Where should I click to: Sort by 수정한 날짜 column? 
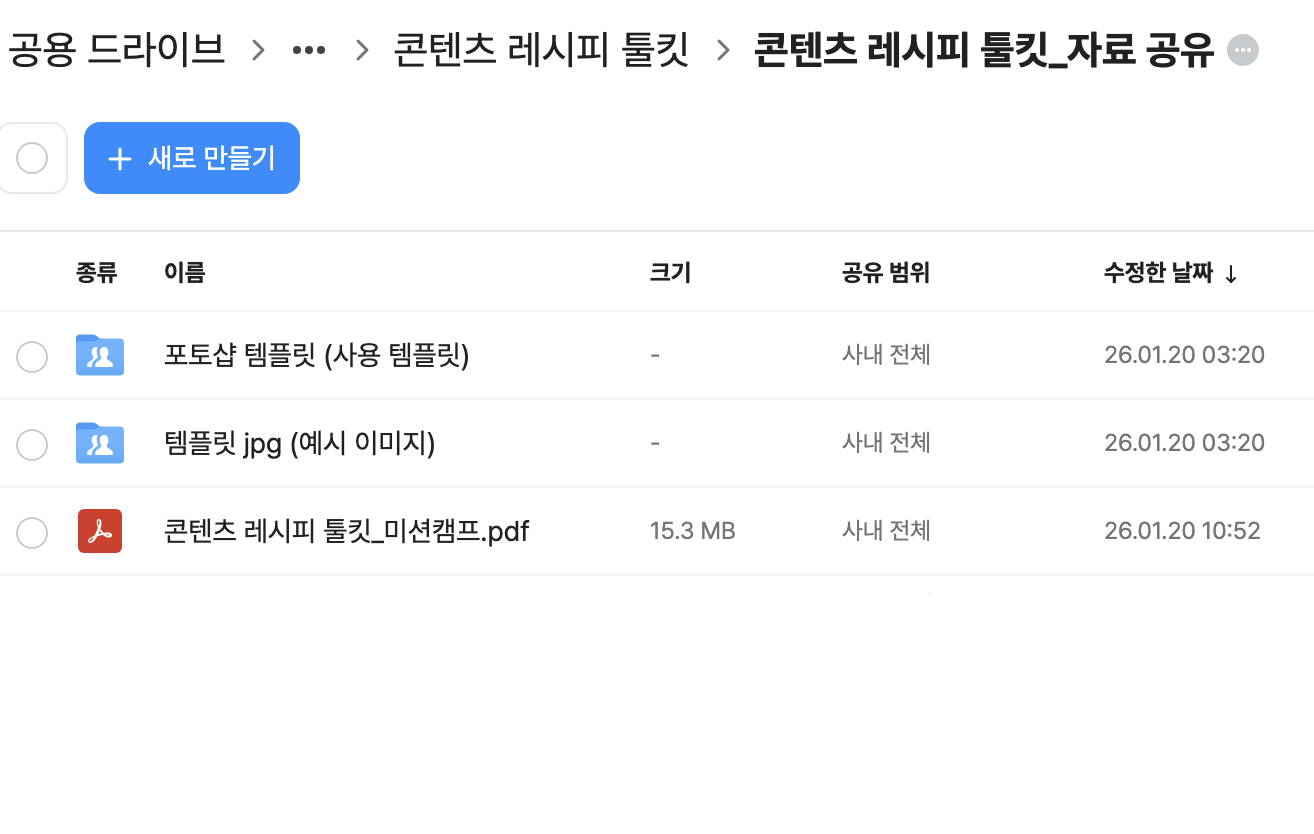coord(1158,273)
